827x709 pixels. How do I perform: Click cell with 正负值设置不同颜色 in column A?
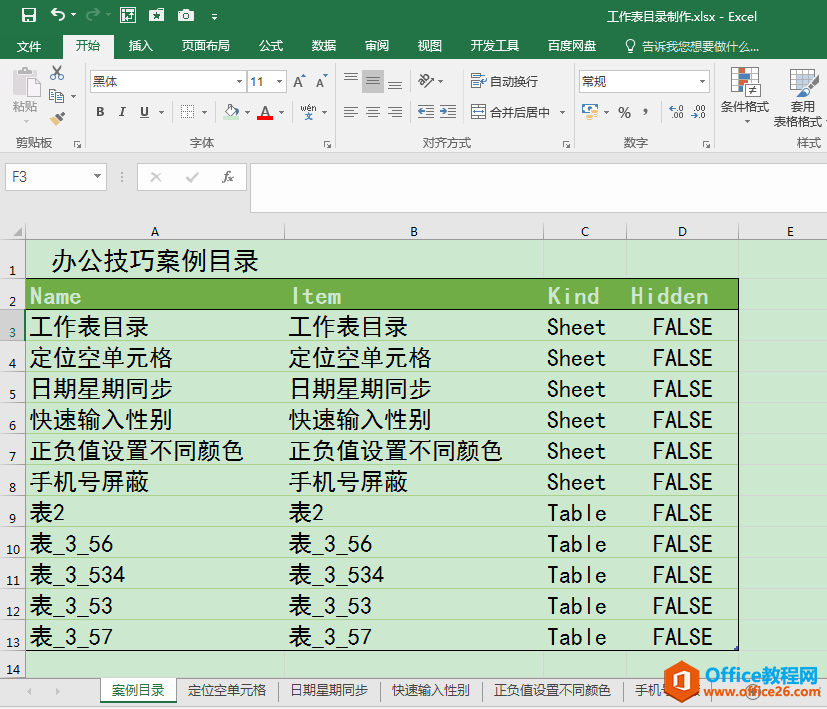click(x=155, y=450)
